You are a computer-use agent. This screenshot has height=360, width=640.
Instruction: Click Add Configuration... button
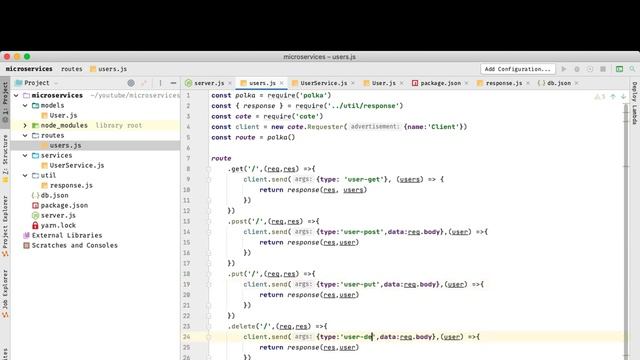click(518, 69)
